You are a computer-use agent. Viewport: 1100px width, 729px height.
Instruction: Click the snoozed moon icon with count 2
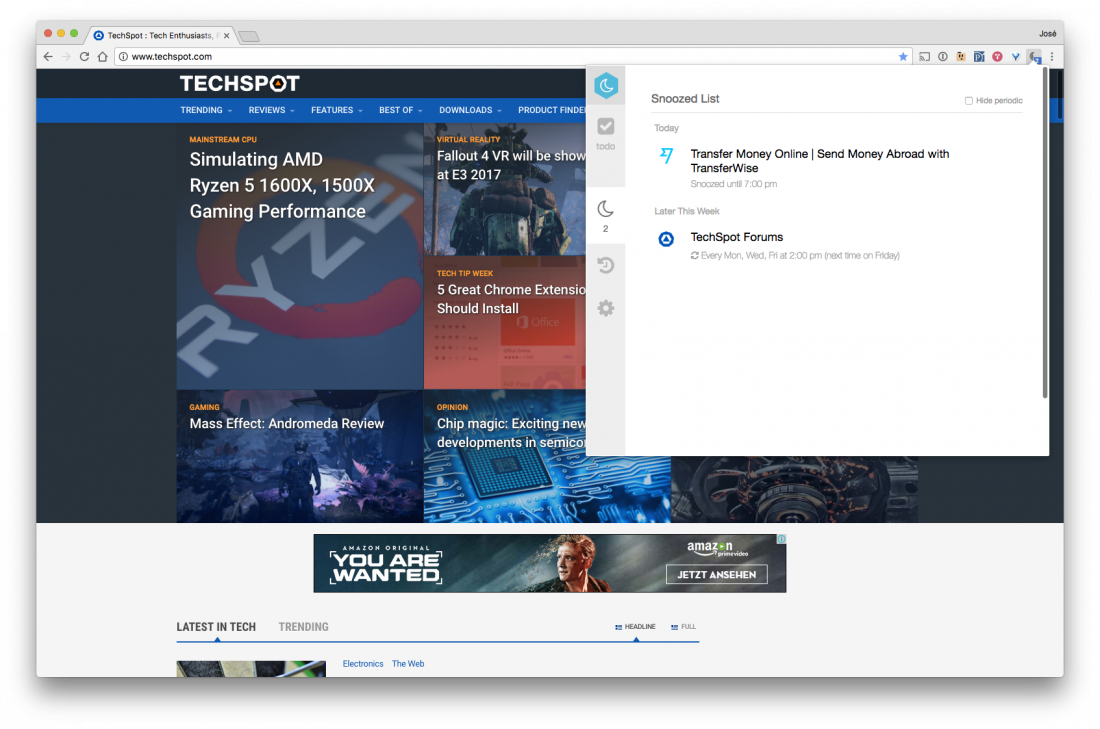tap(605, 214)
